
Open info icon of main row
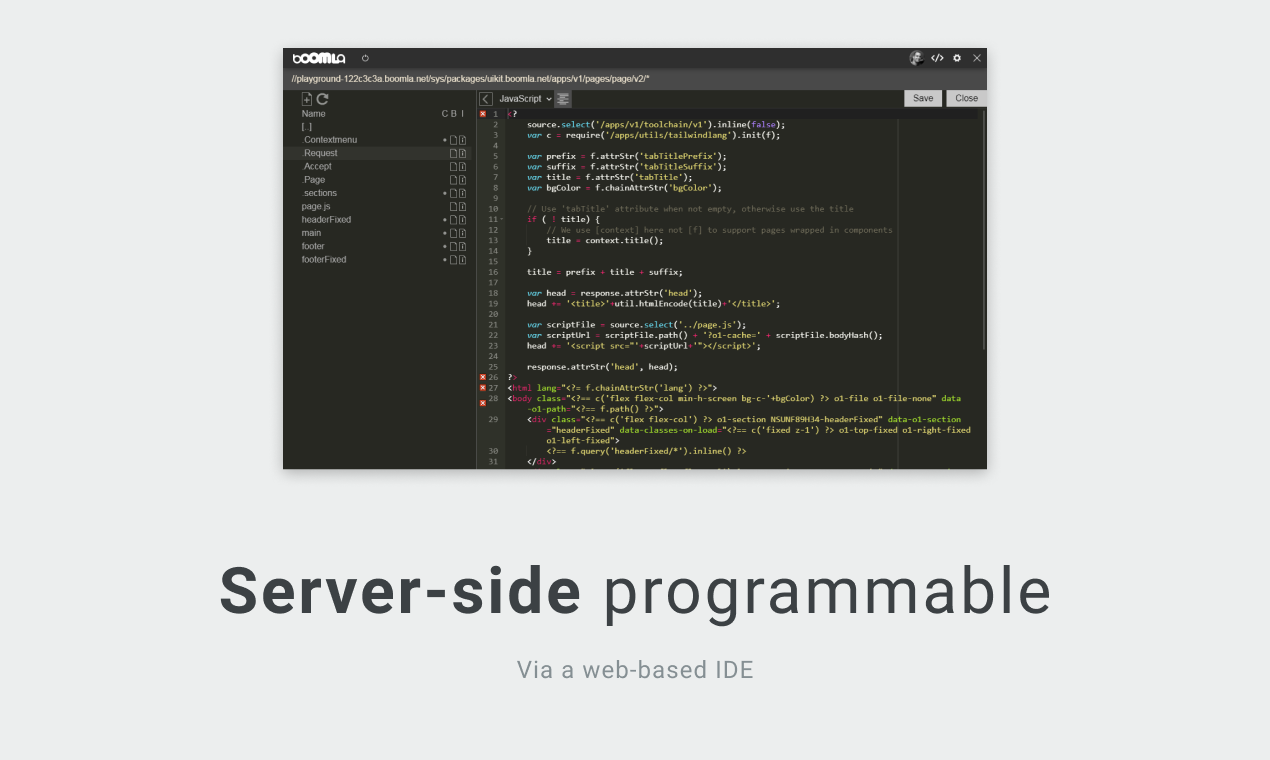pyautogui.click(x=463, y=233)
